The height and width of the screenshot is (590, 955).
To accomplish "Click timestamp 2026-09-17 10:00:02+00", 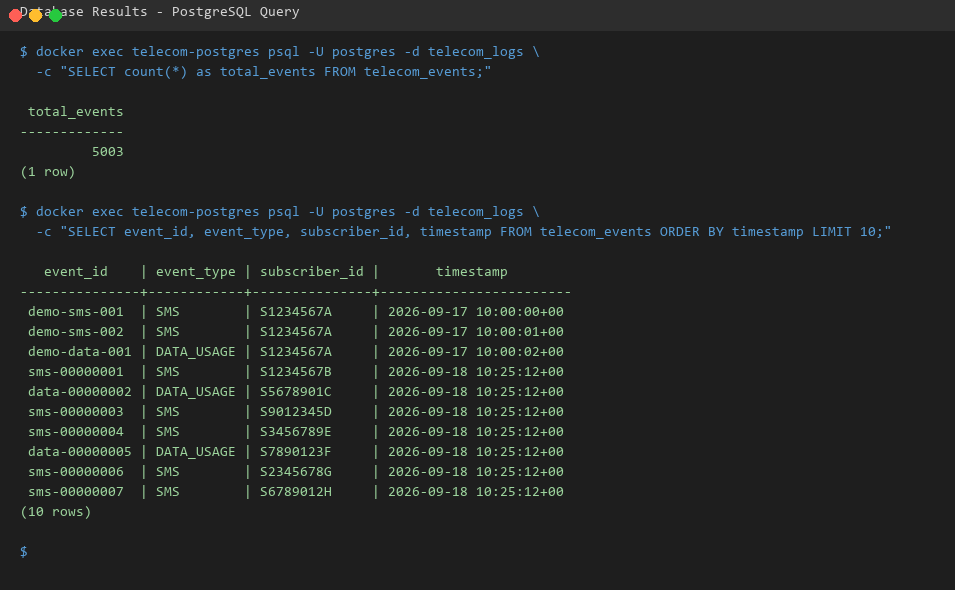I will point(476,352).
